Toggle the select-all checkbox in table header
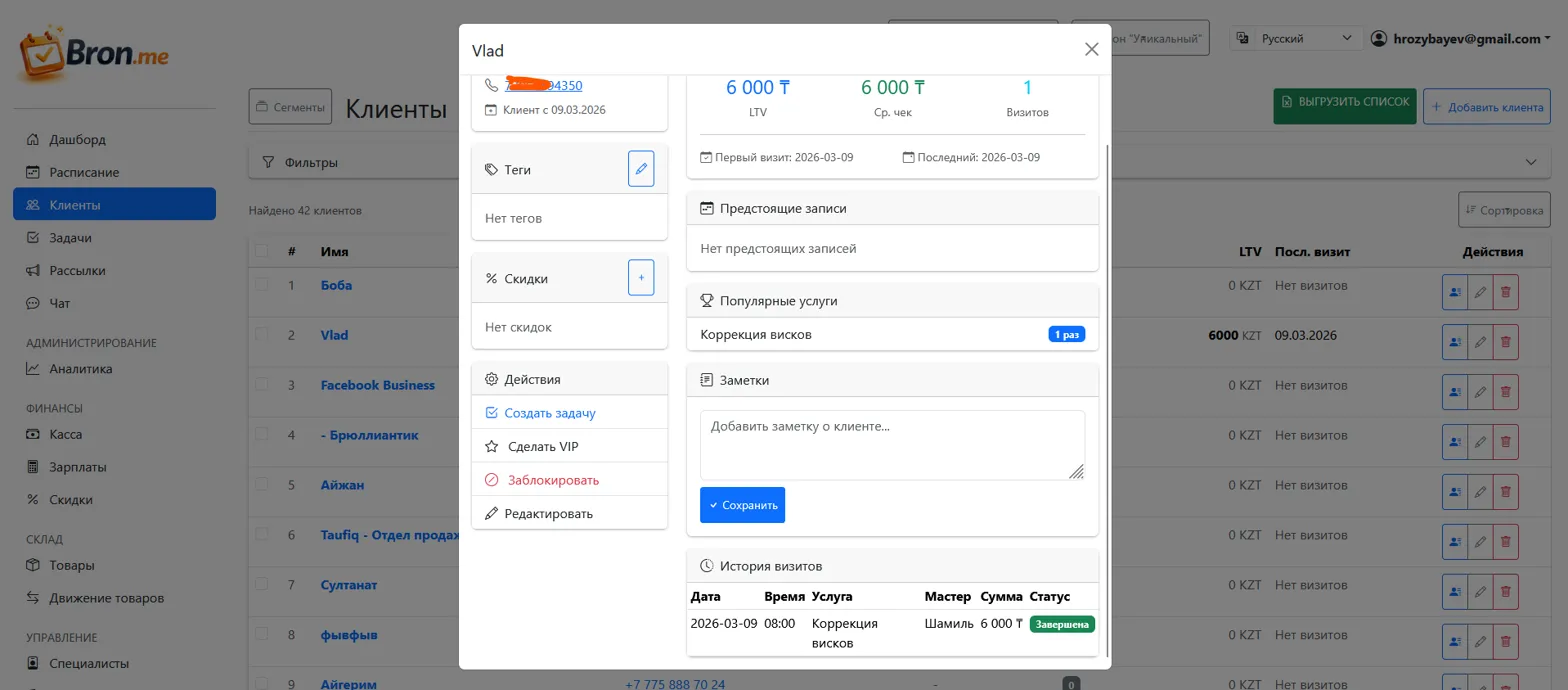The height and width of the screenshot is (690, 1568). tap(262, 251)
